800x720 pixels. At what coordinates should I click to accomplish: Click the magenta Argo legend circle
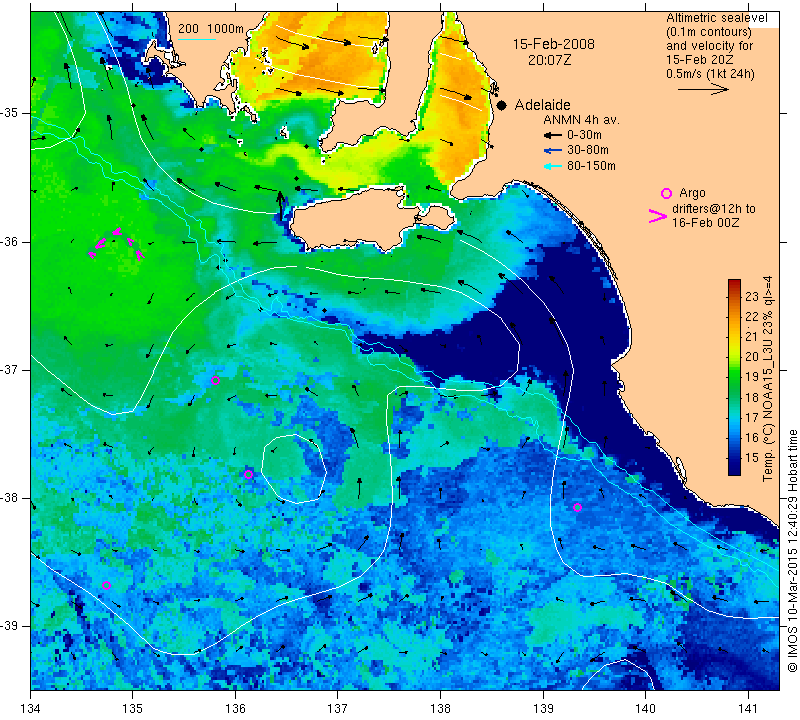click(666, 193)
